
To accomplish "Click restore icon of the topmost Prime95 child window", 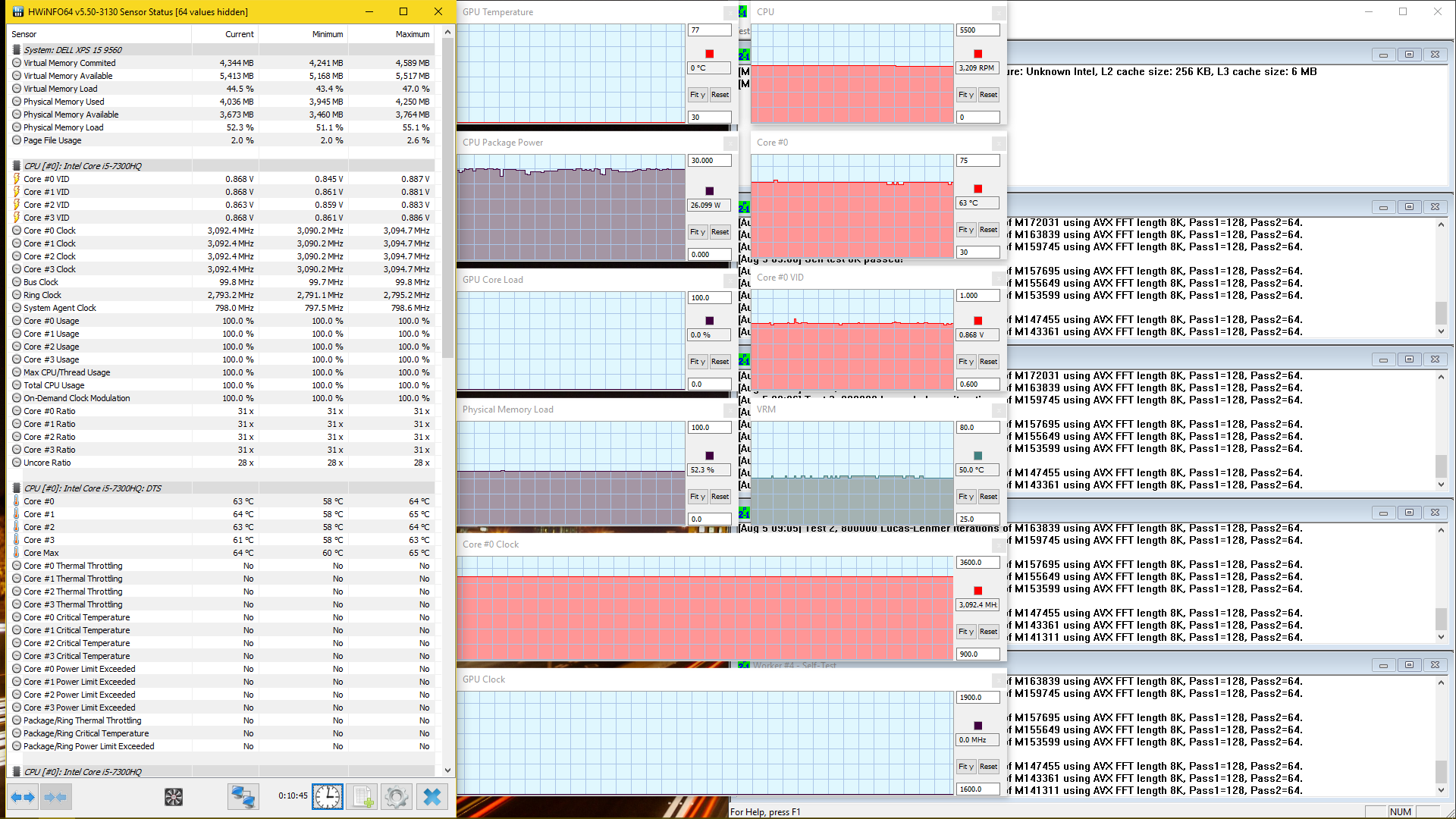I will tap(1409, 55).
